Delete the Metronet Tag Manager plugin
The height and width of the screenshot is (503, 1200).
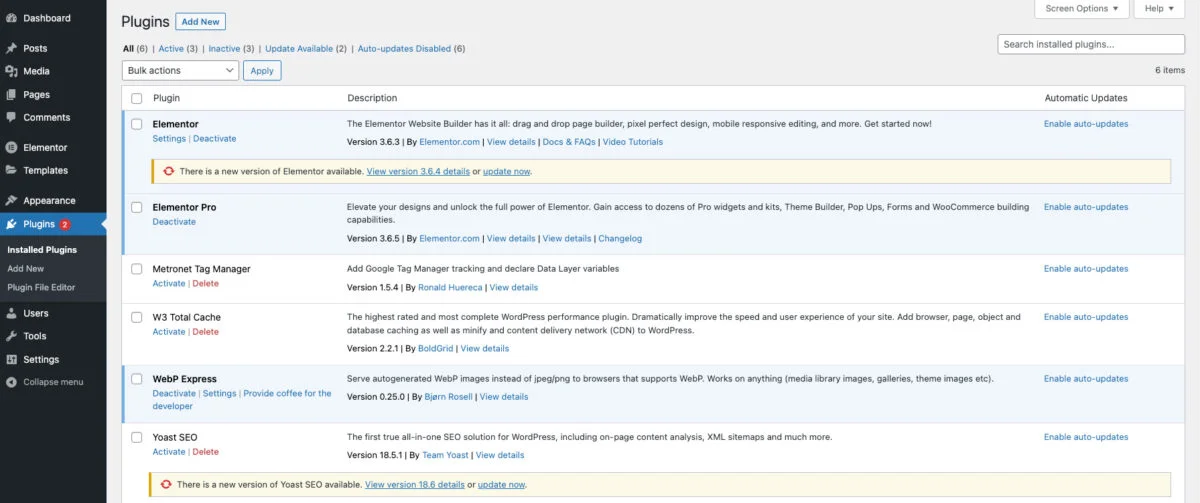[x=205, y=283]
